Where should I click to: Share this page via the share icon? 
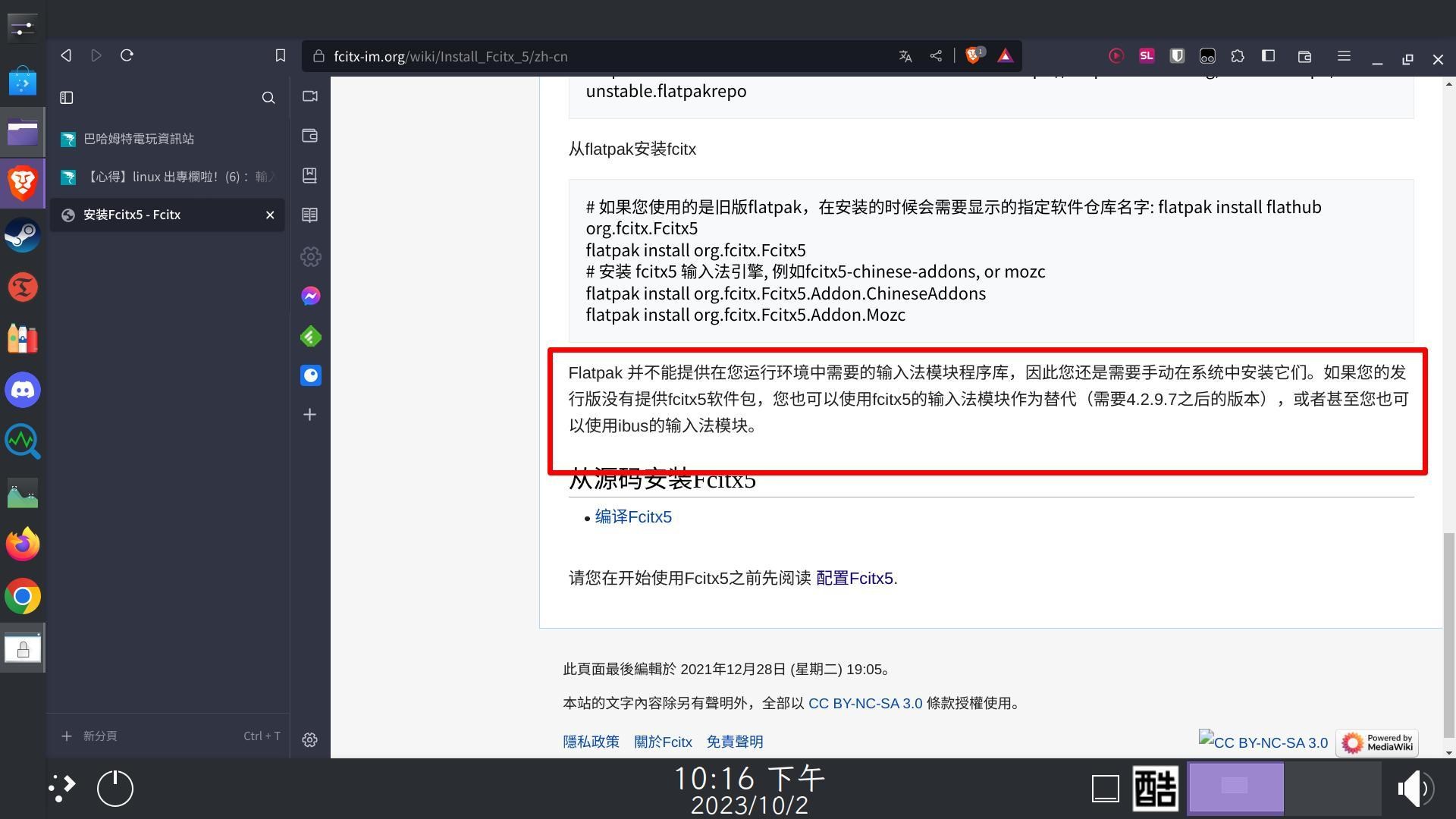pos(935,55)
